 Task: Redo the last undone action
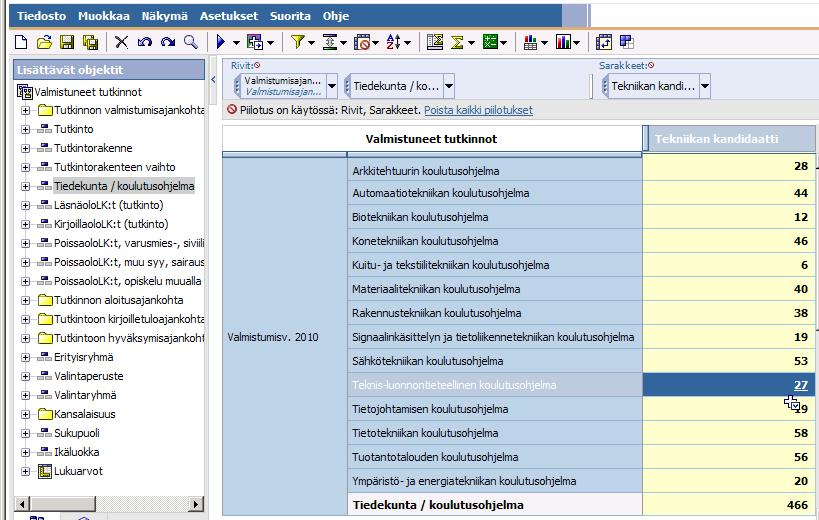click(168, 42)
